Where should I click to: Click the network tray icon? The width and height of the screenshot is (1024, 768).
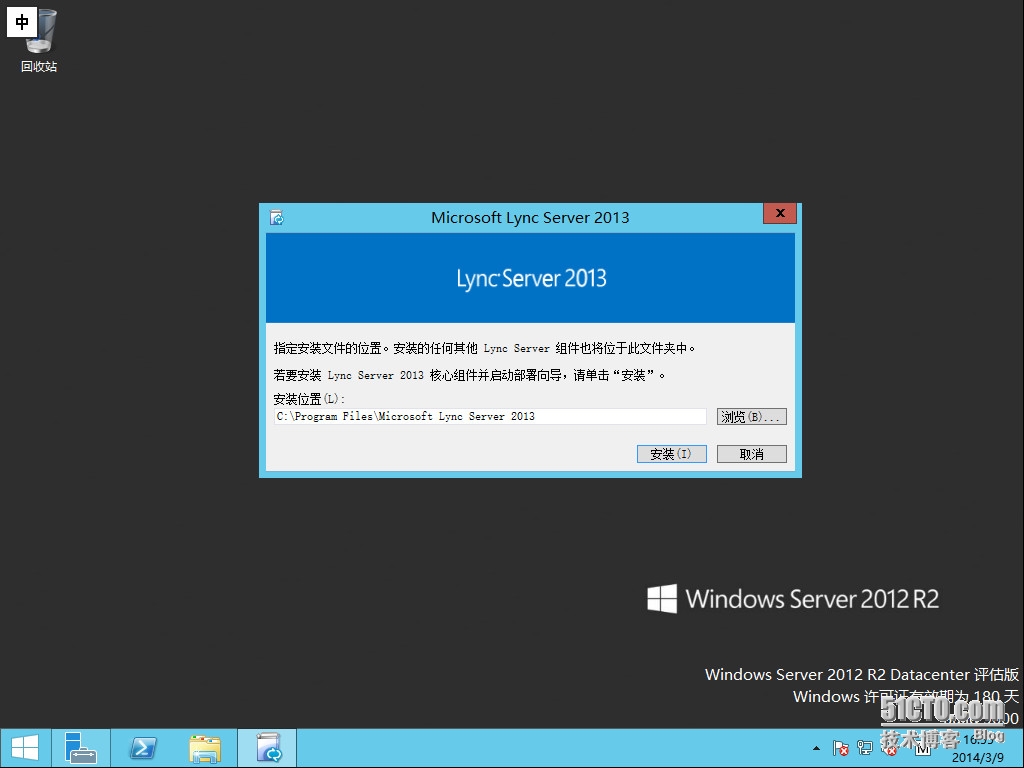[x=865, y=748]
